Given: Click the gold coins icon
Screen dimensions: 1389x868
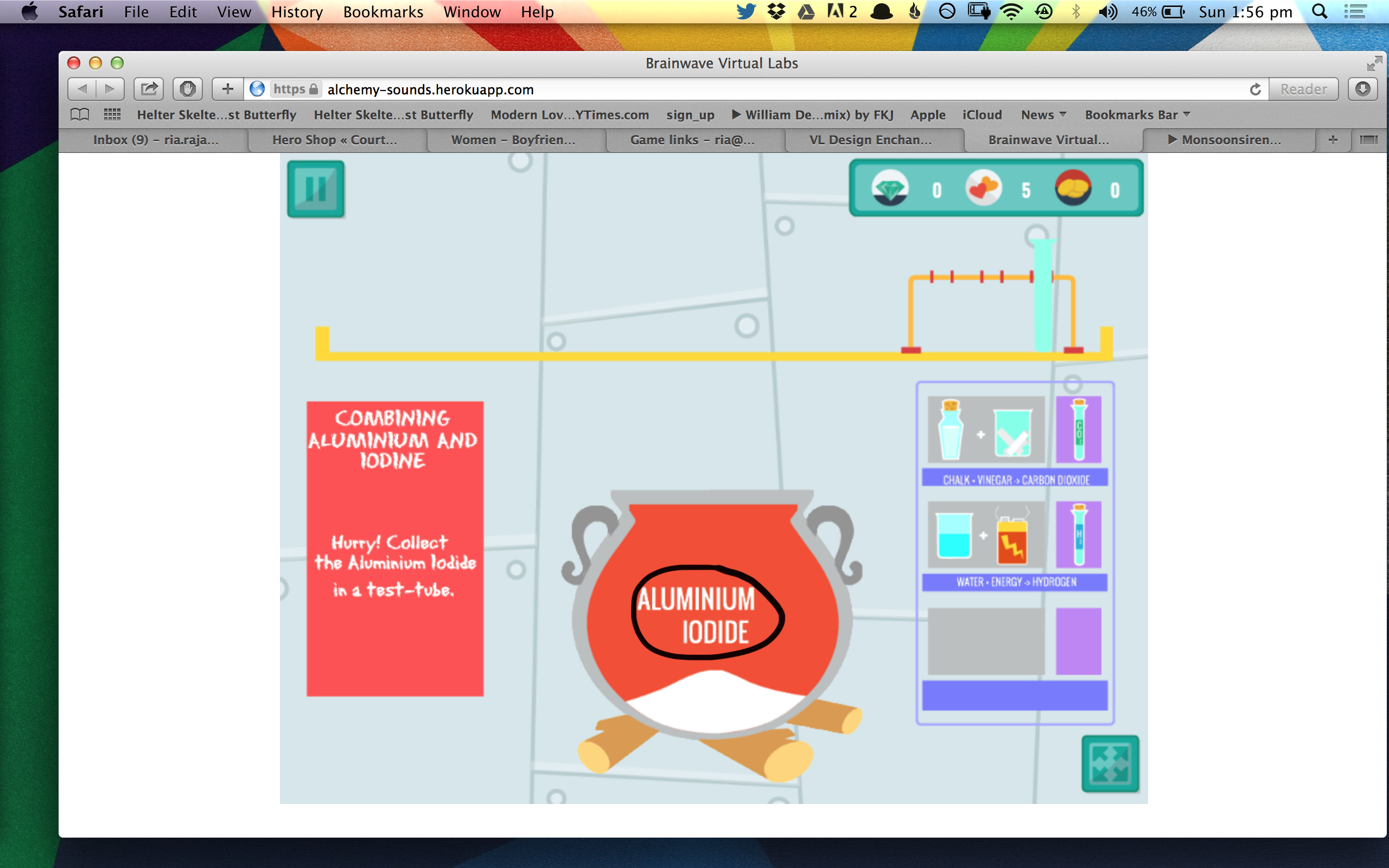Looking at the screenshot, I should (x=1072, y=188).
